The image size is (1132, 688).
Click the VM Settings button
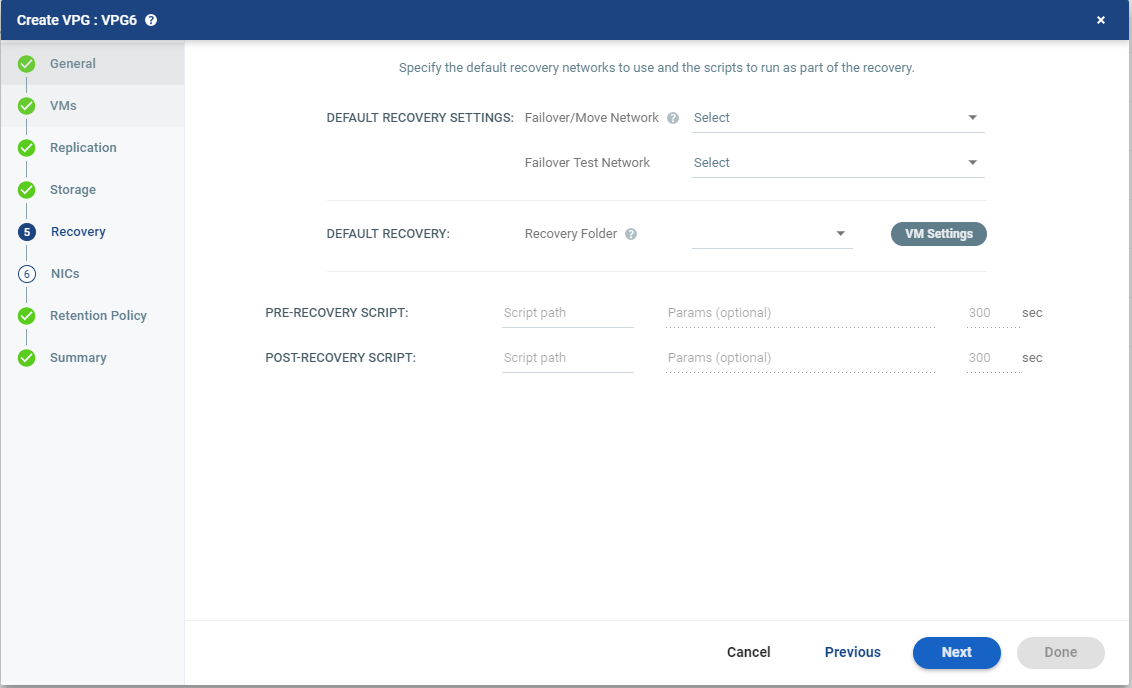(939, 234)
